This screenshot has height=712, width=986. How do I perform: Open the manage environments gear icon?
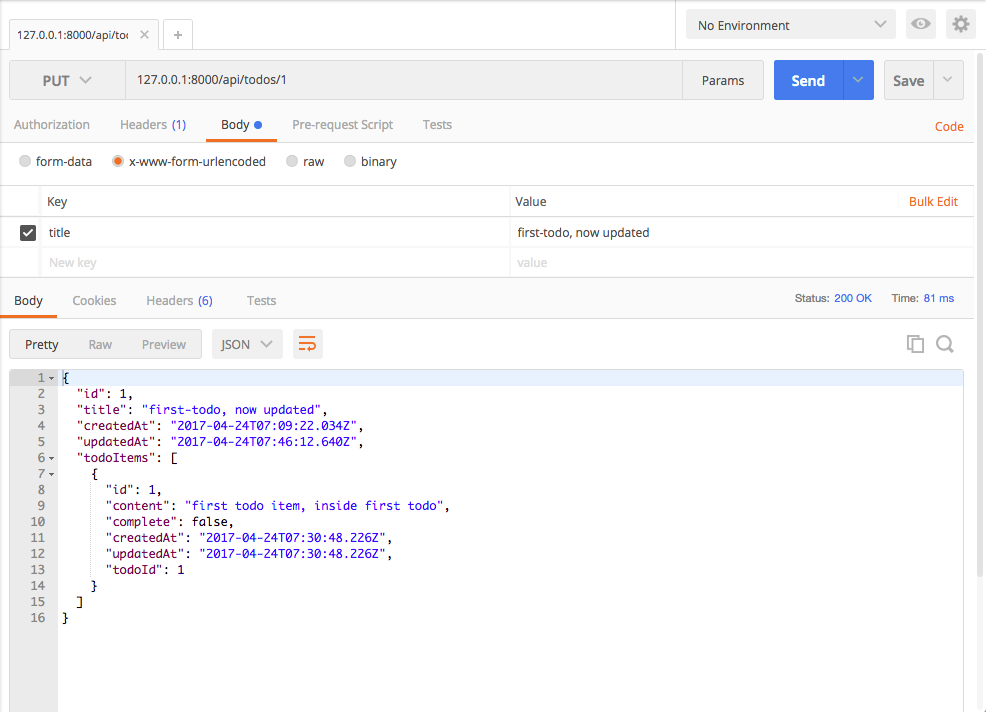click(960, 25)
